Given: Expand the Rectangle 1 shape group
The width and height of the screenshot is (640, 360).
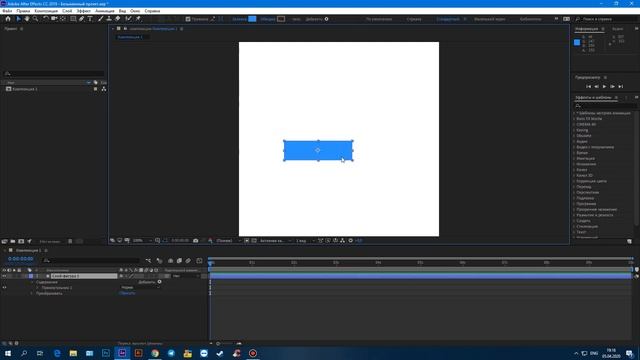Looking at the screenshot, I should (x=38, y=288).
